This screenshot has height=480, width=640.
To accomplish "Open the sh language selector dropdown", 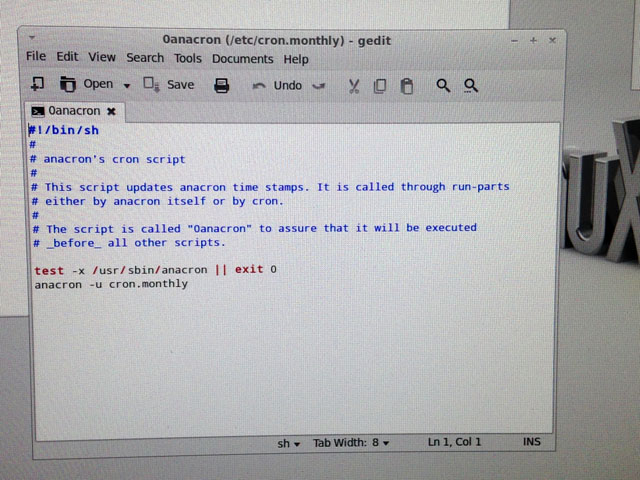I will (x=289, y=443).
